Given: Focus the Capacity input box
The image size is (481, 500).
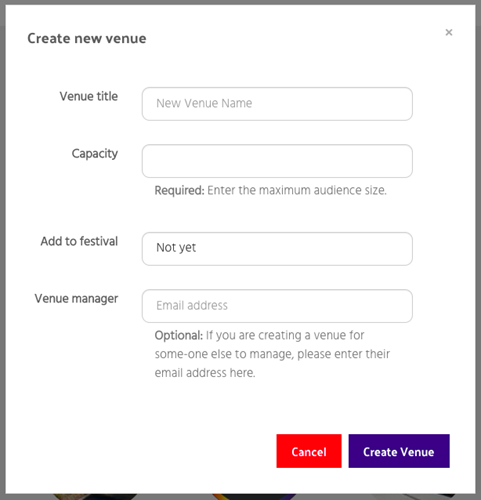Looking at the screenshot, I should coord(277,161).
